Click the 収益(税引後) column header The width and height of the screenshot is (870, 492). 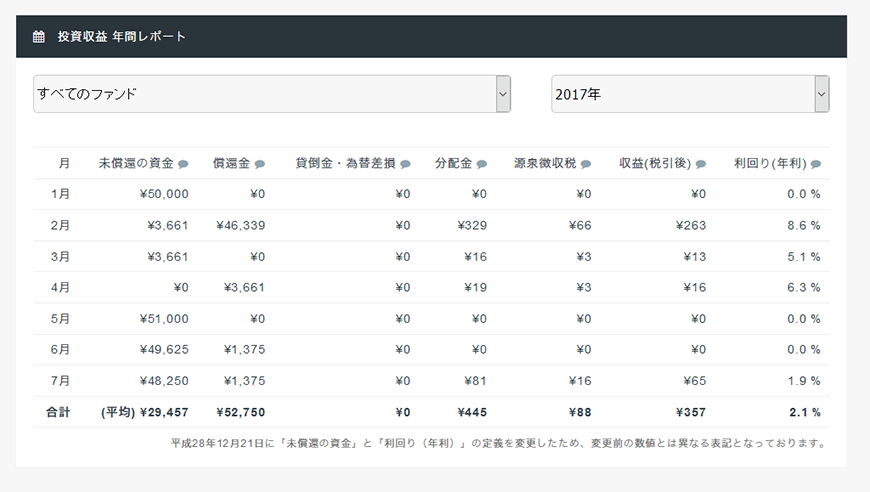click(655, 163)
